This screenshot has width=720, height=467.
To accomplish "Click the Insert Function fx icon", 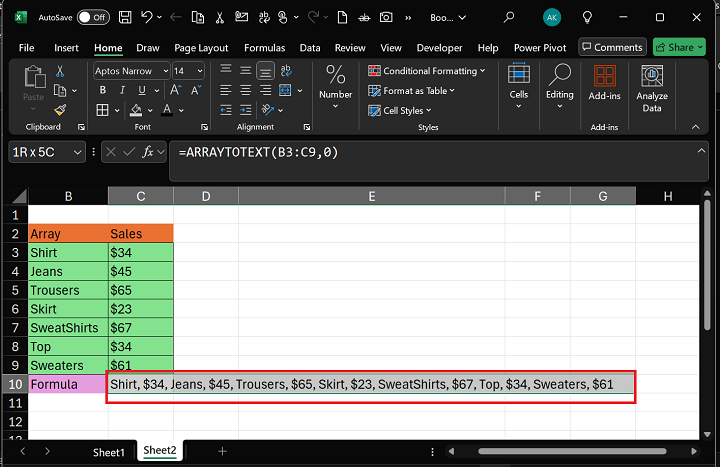I will coord(147,152).
